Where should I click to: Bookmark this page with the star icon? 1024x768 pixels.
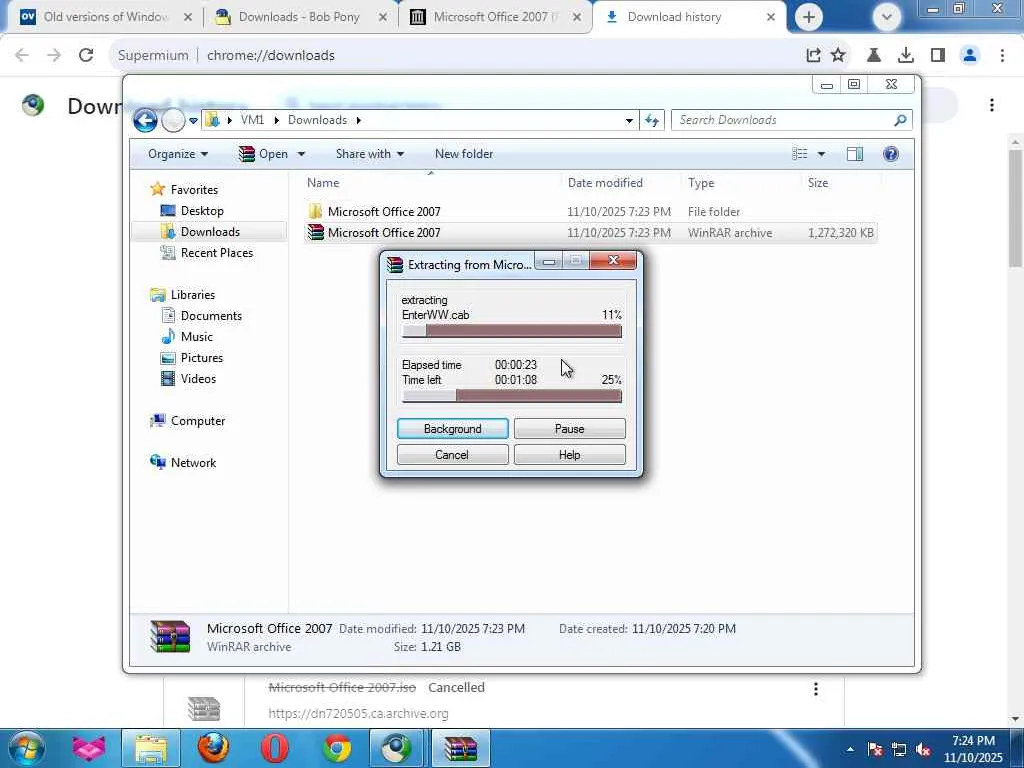[838, 56]
